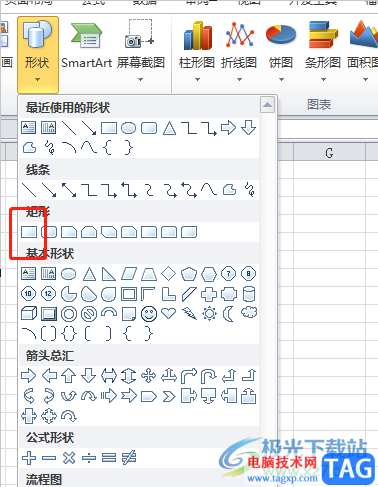The height and width of the screenshot is (487, 378).
Task: Choose equal sign under 公式形状
Action: point(109,458)
